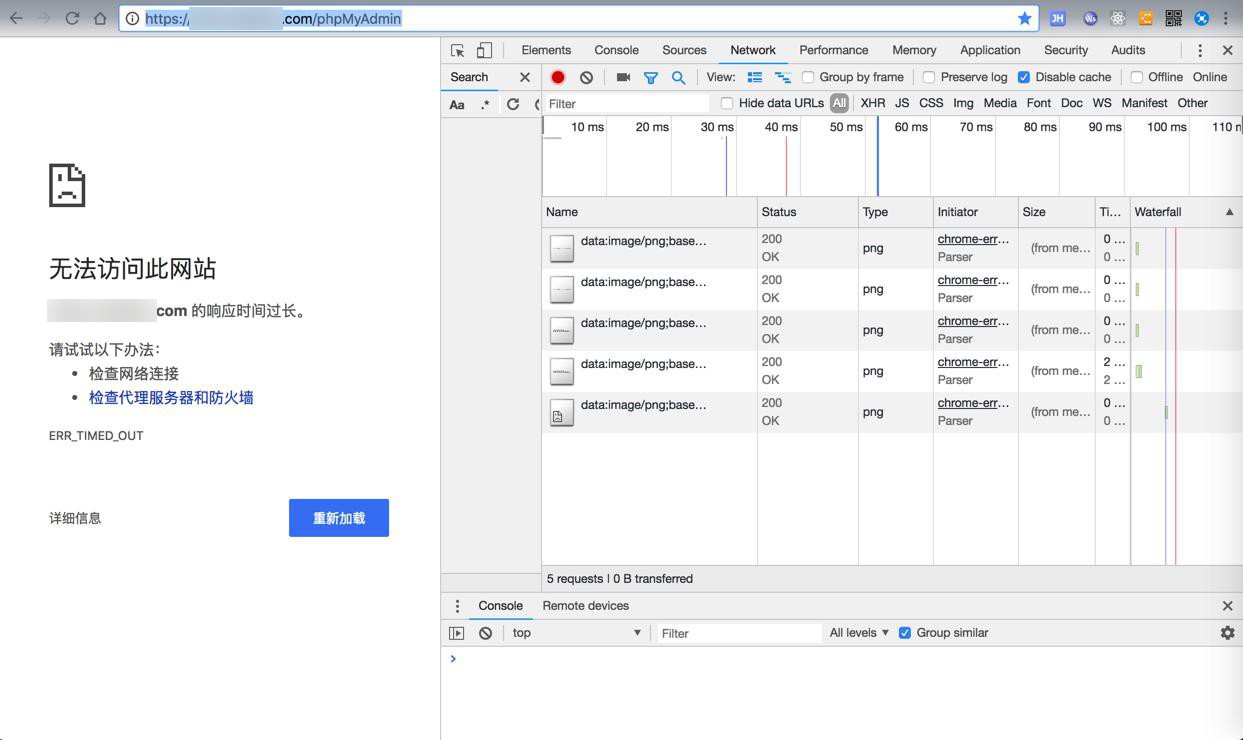Open the QR code extension icon
This screenshot has width=1243, height=740.
1173,18
